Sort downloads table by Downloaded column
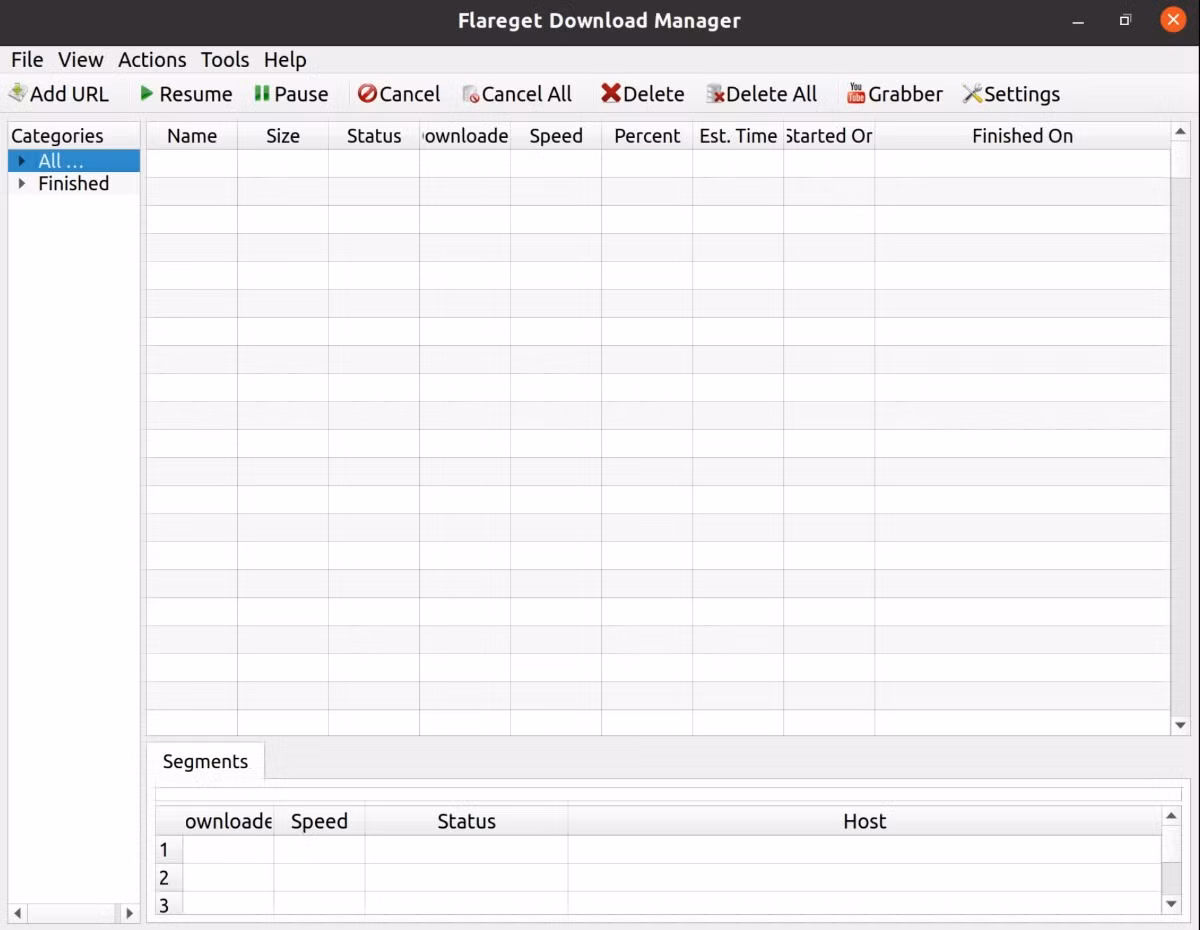 [465, 136]
